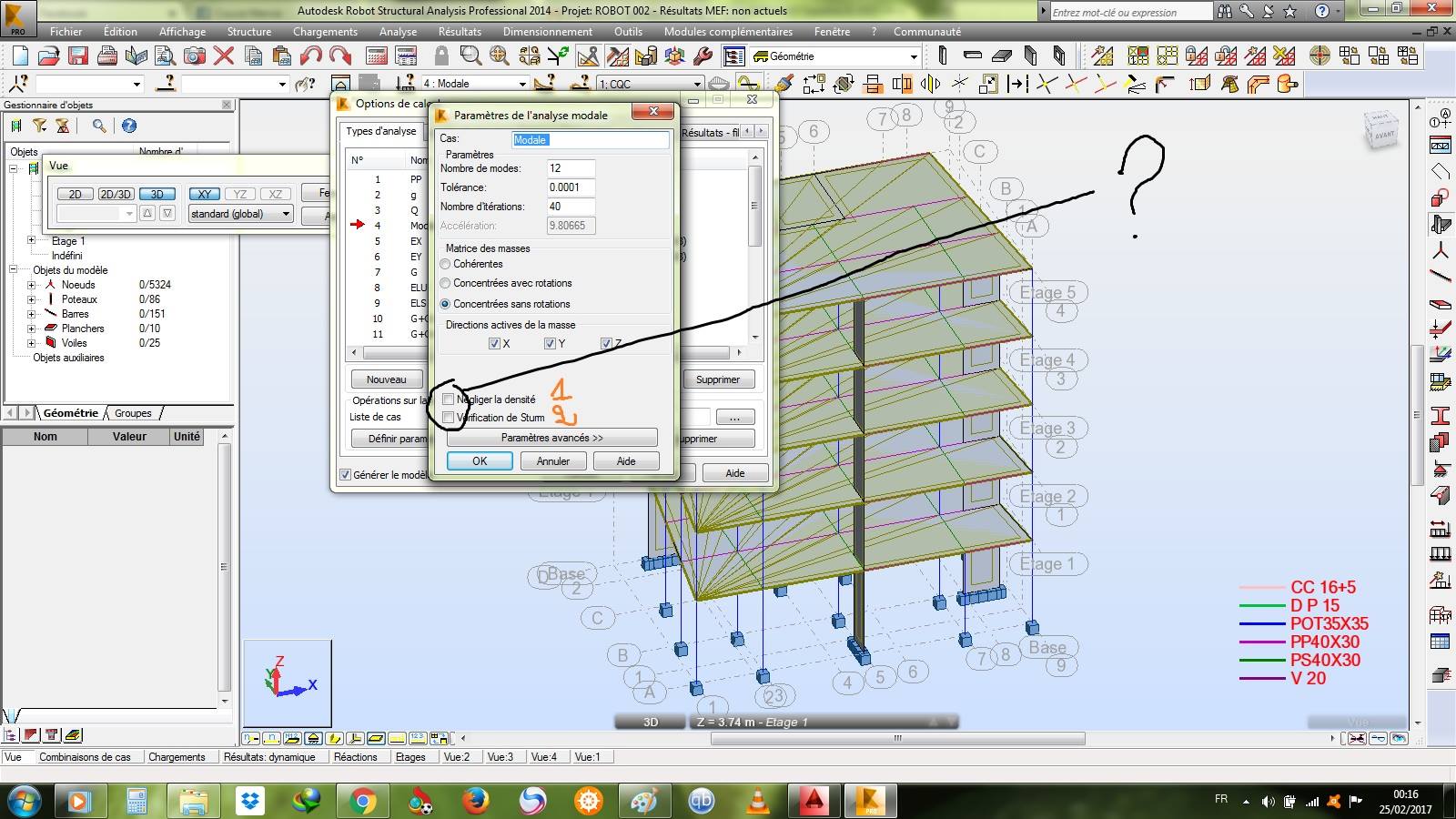1456x819 pixels.
Task: Toggle Générer le modèle checkbox
Action: coord(345,474)
